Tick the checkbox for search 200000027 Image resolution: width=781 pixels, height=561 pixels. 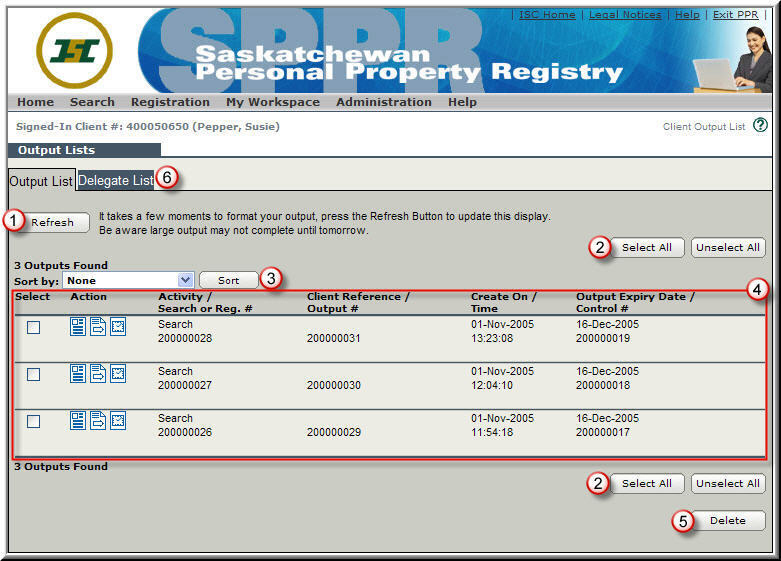coord(33,374)
